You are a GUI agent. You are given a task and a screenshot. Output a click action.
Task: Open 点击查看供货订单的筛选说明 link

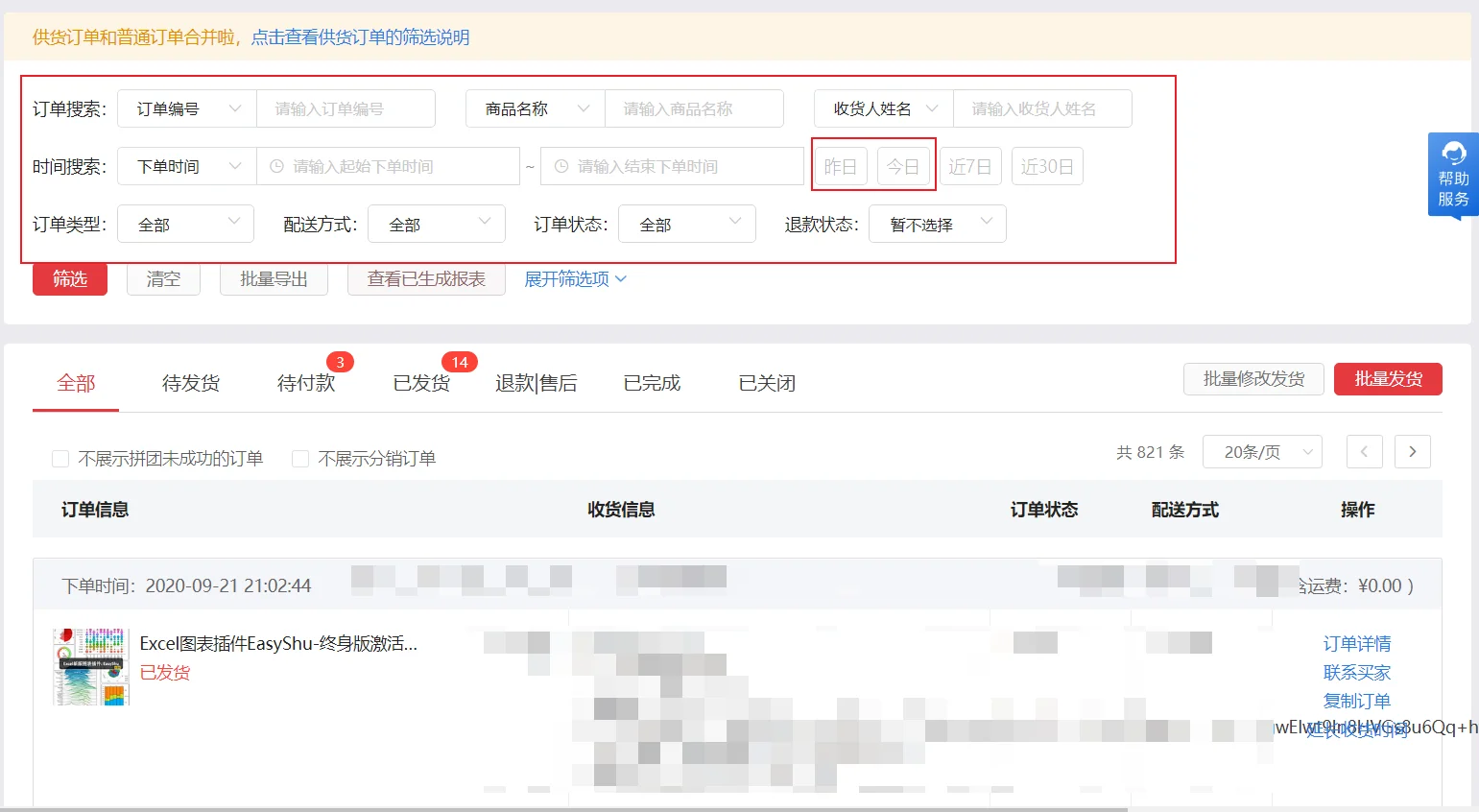[360, 37]
